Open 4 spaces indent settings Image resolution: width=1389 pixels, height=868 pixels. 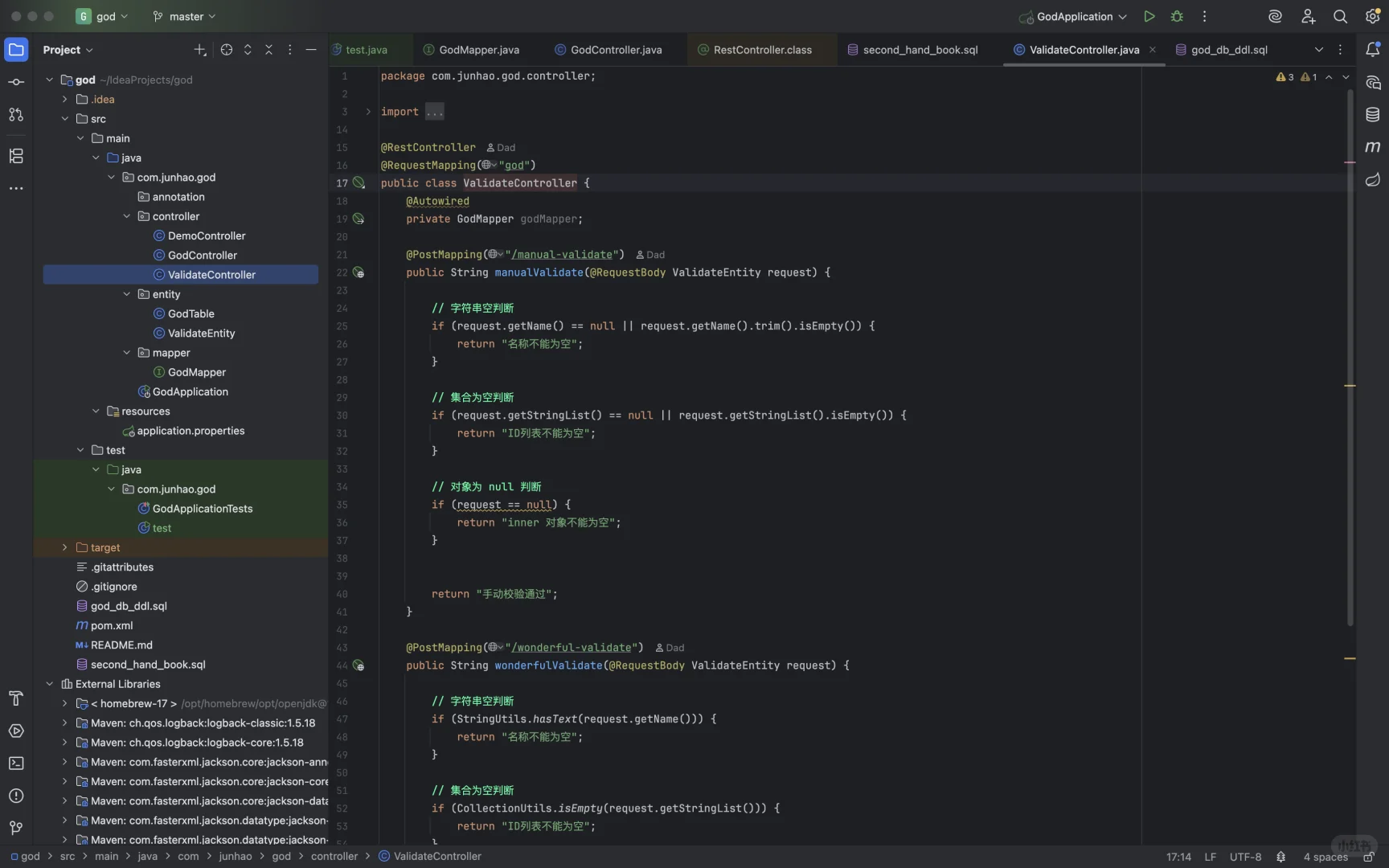1325,857
